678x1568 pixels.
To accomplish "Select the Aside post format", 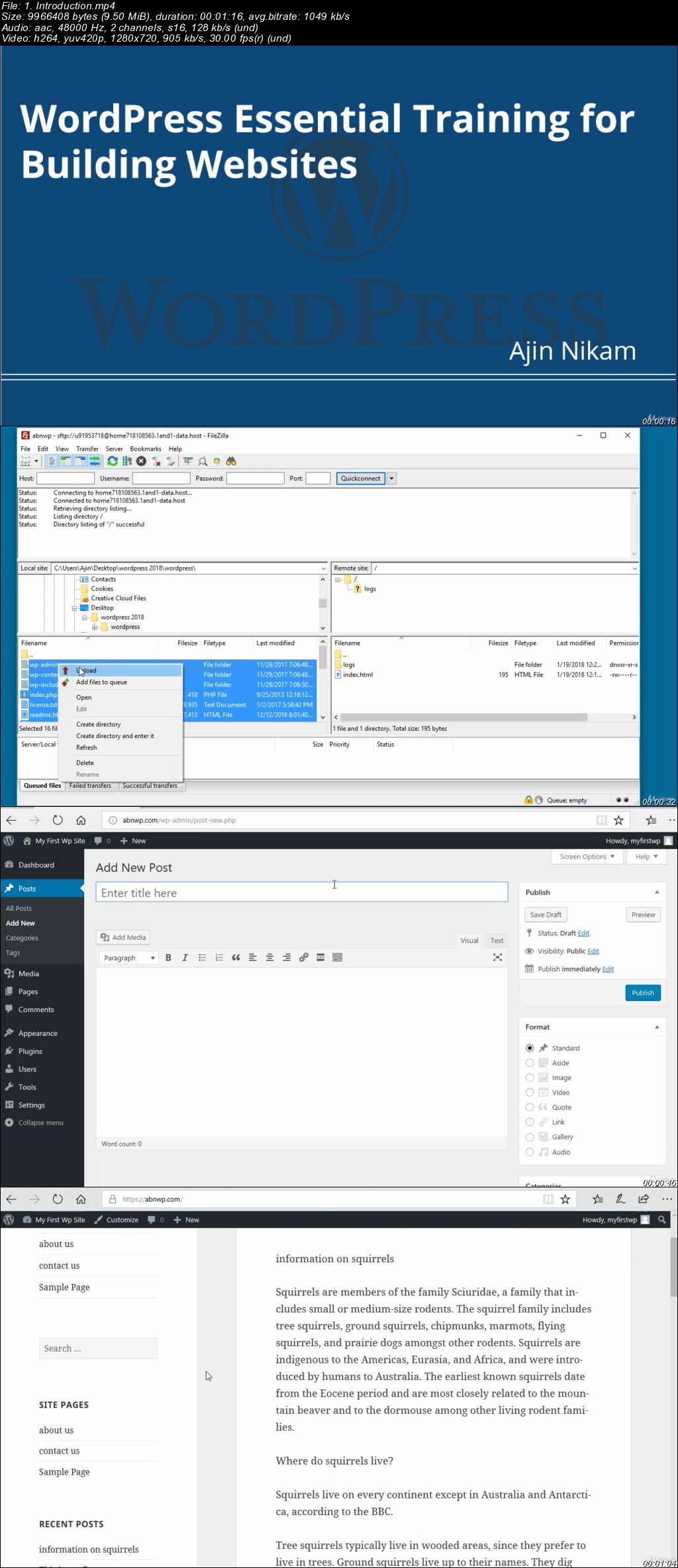I will (x=530, y=1063).
